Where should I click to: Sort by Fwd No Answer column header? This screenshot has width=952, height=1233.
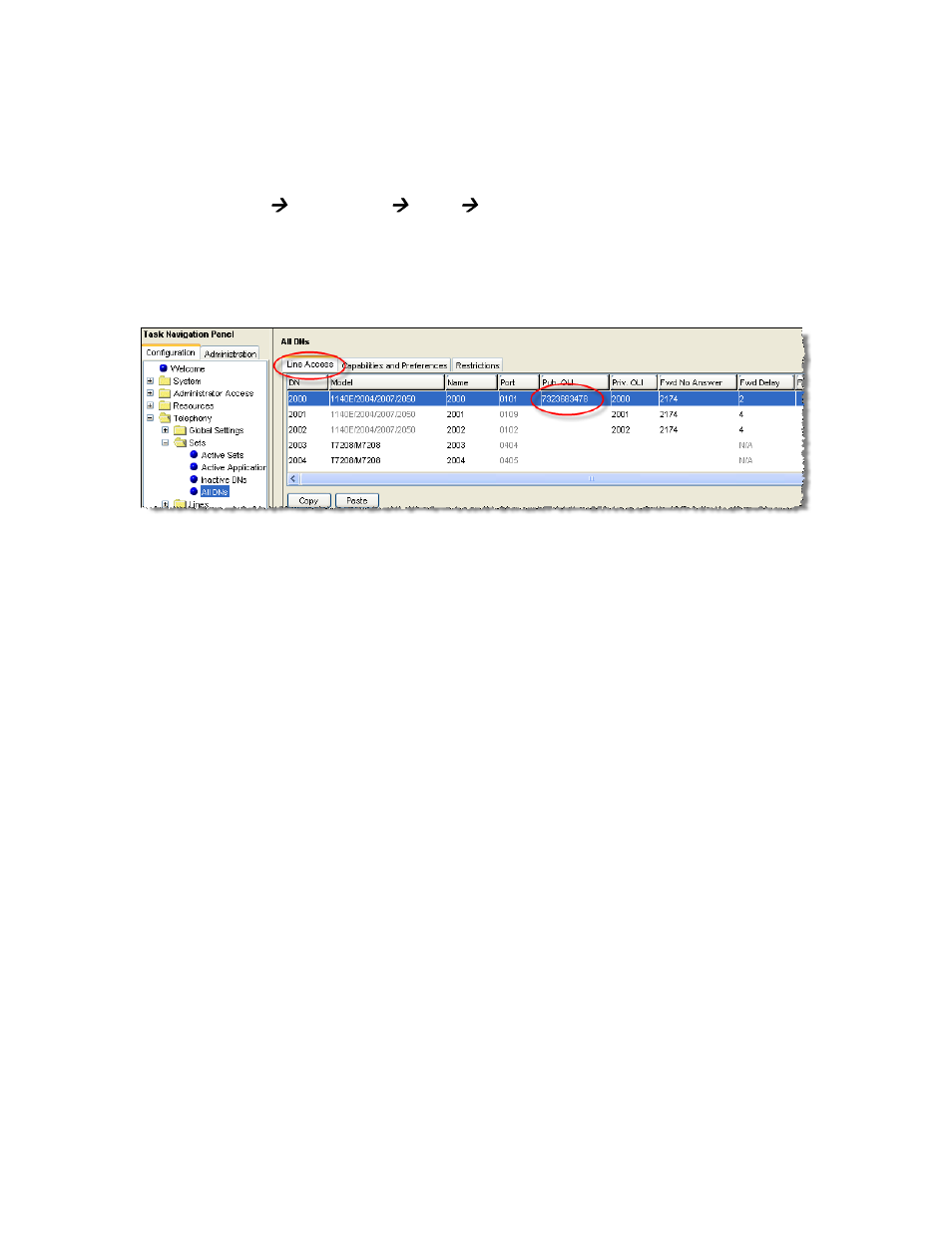pyautogui.click(x=697, y=382)
